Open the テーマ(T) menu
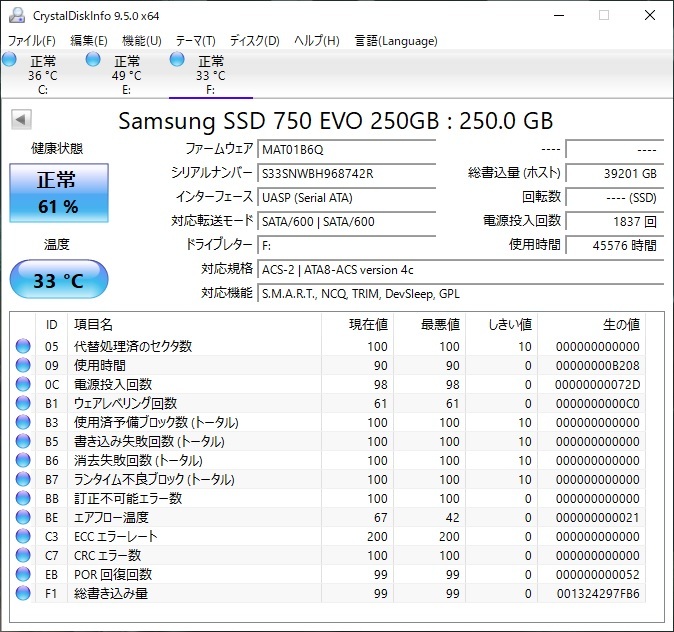 (x=196, y=41)
